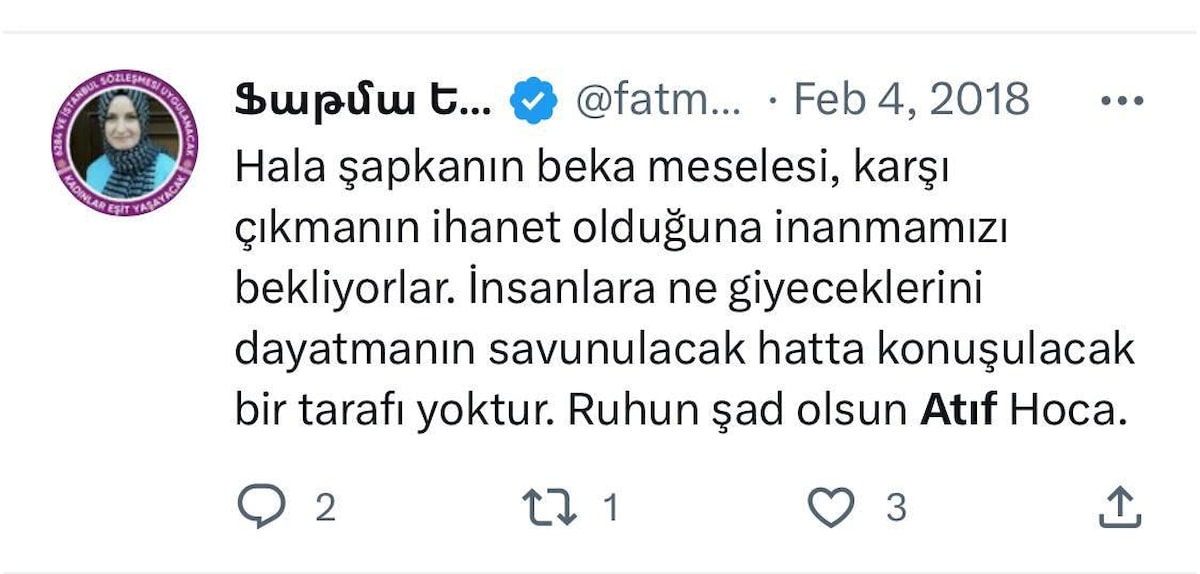Open the three-dot more options menu

pos(1121,100)
